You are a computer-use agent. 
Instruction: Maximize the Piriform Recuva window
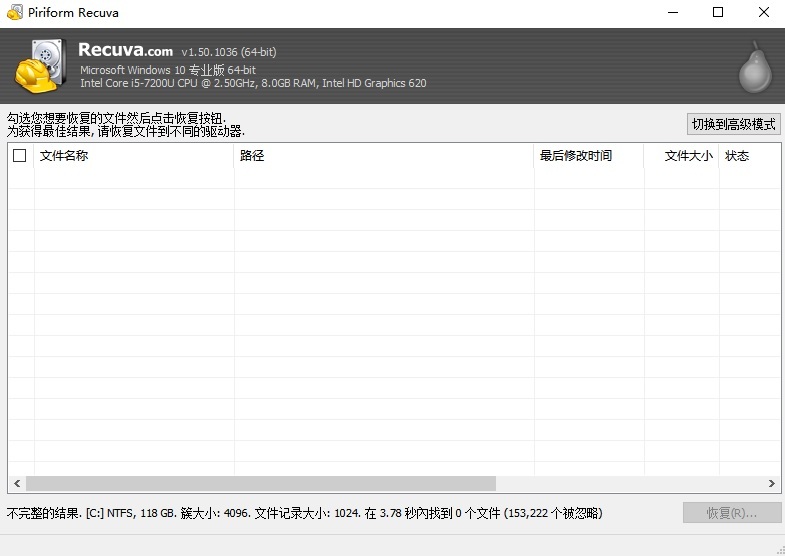(x=717, y=13)
